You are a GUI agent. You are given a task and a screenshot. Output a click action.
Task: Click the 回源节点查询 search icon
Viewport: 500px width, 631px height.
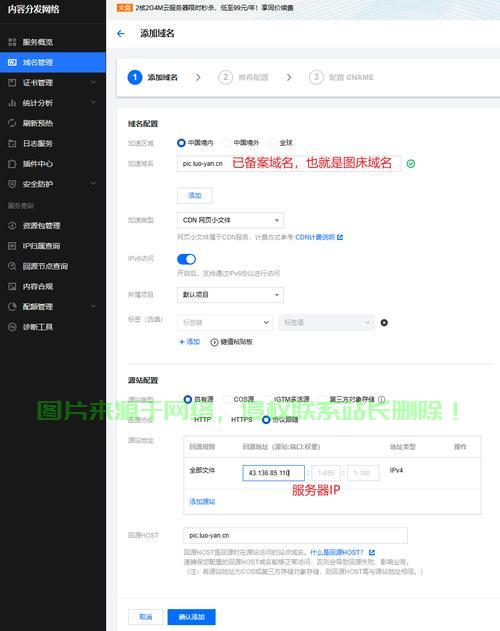point(12,266)
